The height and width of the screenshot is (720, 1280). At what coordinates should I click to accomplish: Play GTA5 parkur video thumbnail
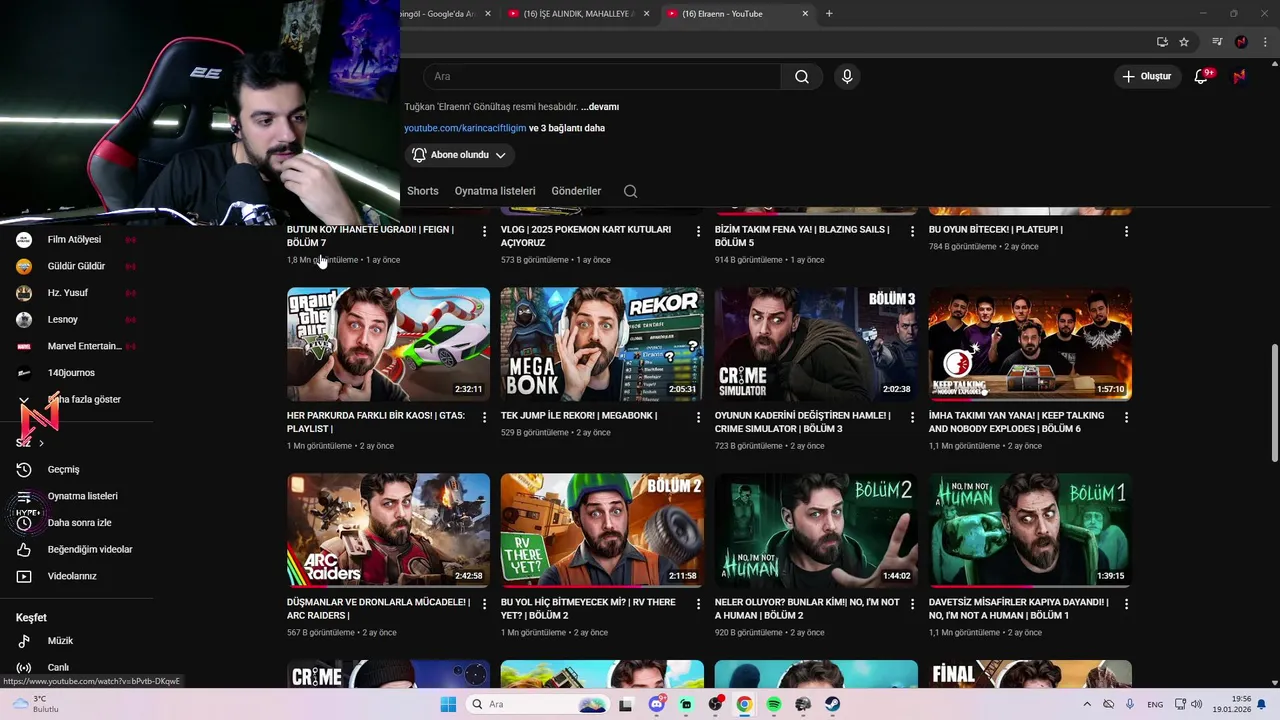click(388, 345)
